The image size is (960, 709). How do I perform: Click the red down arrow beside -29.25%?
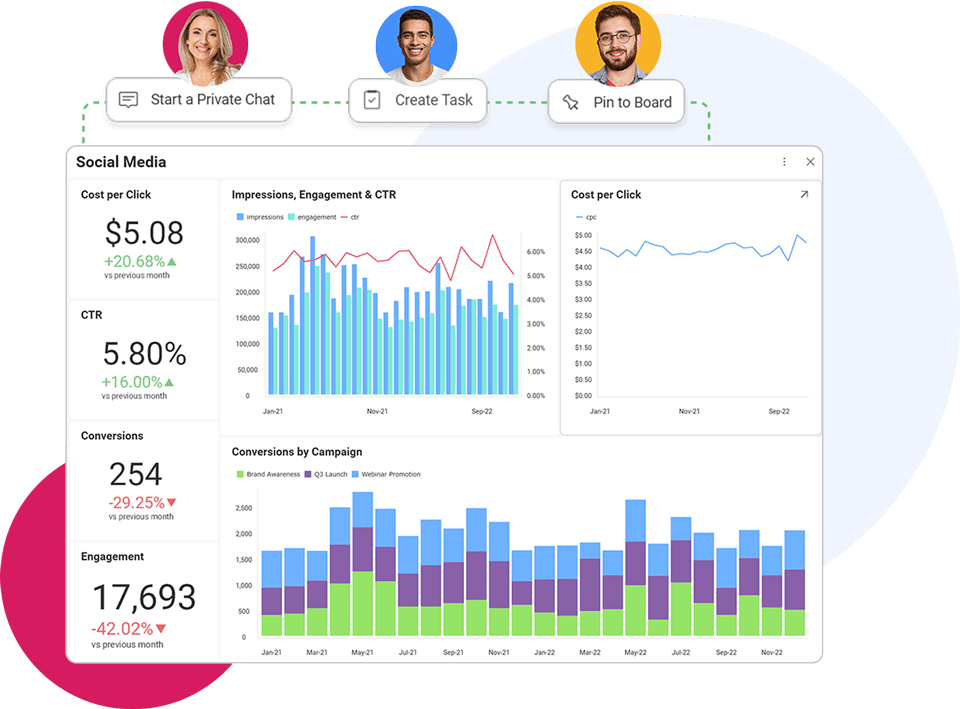point(171,503)
